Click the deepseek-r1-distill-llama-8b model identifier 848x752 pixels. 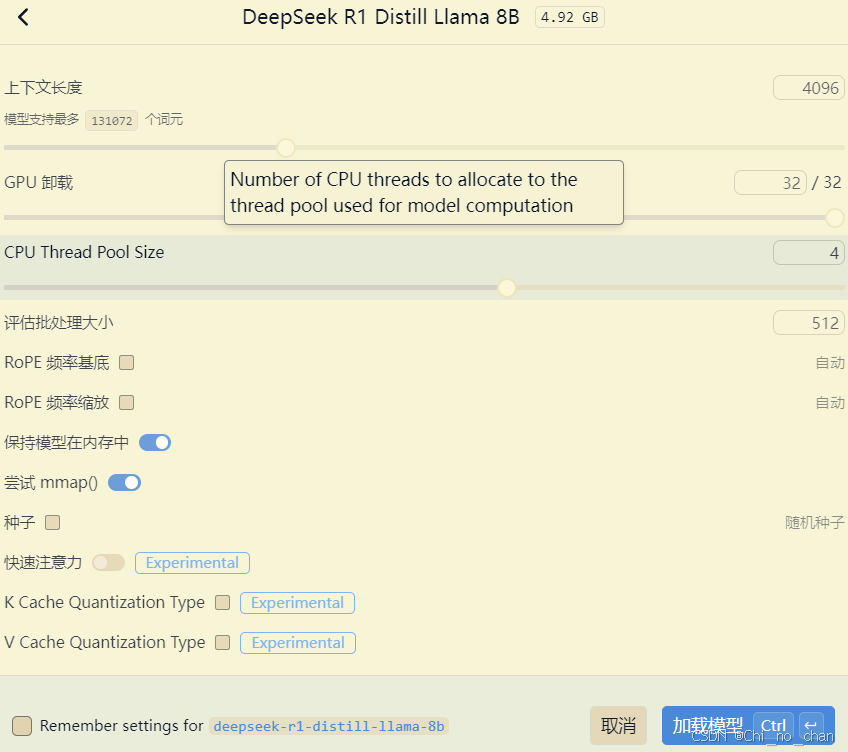pyautogui.click(x=329, y=725)
